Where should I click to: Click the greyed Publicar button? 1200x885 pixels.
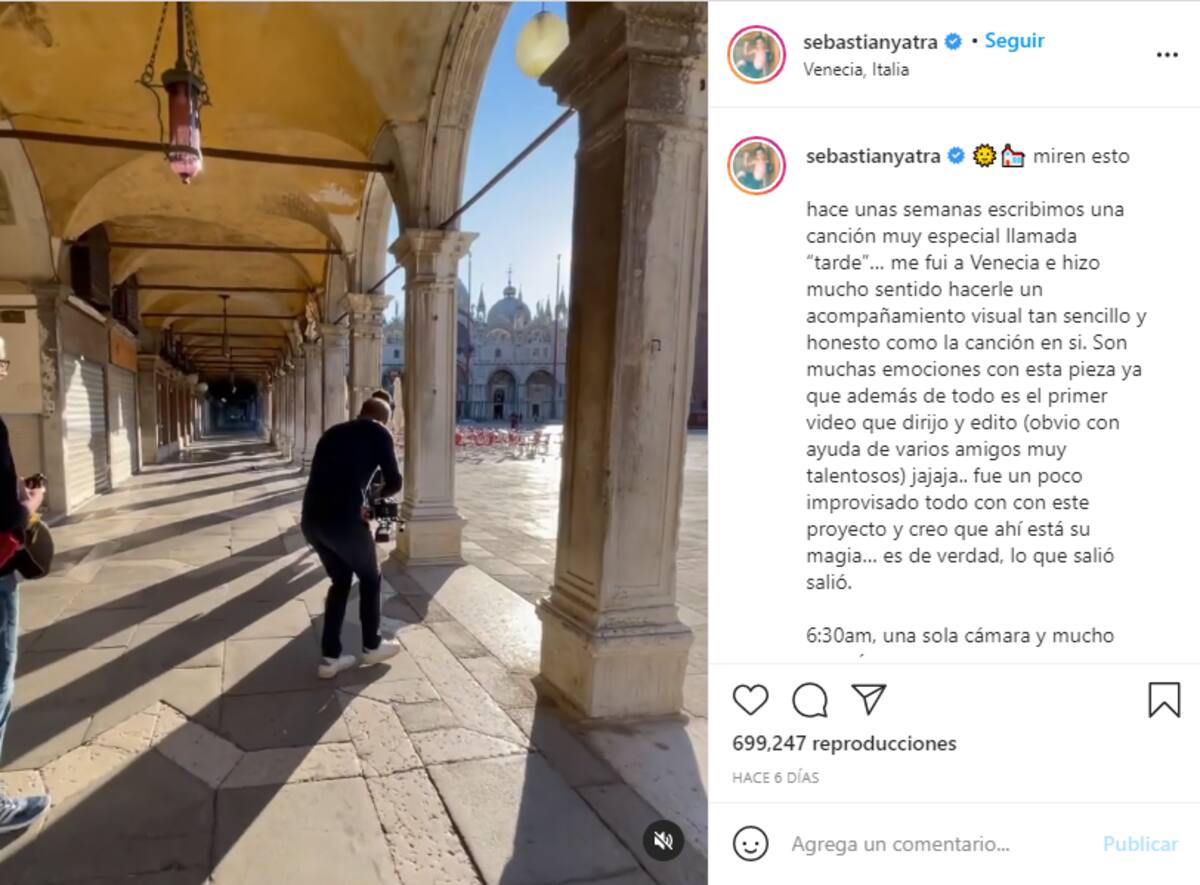click(x=1140, y=844)
